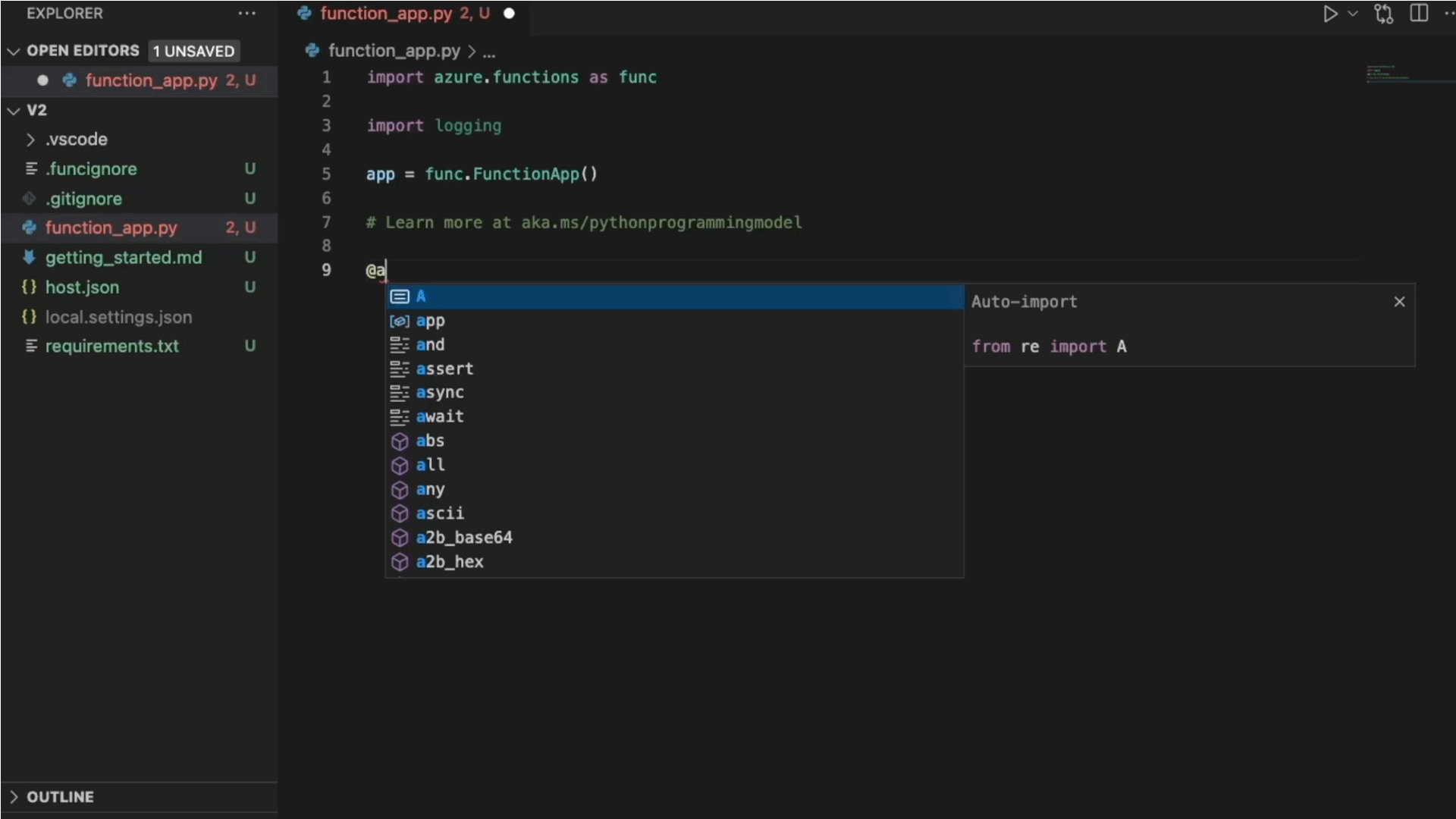This screenshot has width=1456, height=819.
Task: Run the function_app.py file
Action: point(1331,13)
